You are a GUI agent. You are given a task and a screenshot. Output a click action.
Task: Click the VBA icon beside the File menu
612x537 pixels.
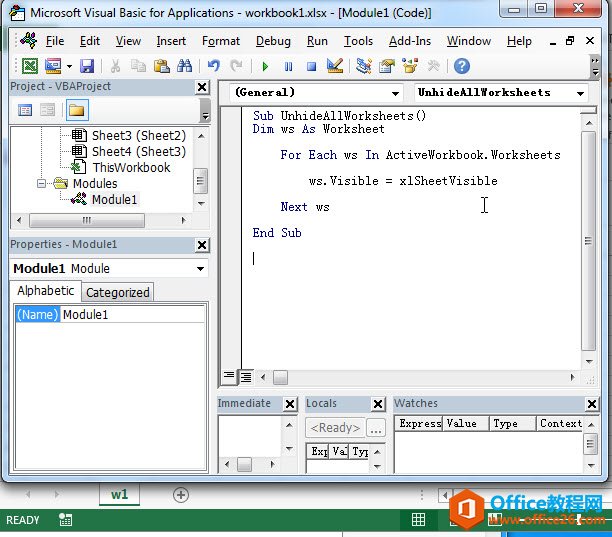(x=29, y=41)
